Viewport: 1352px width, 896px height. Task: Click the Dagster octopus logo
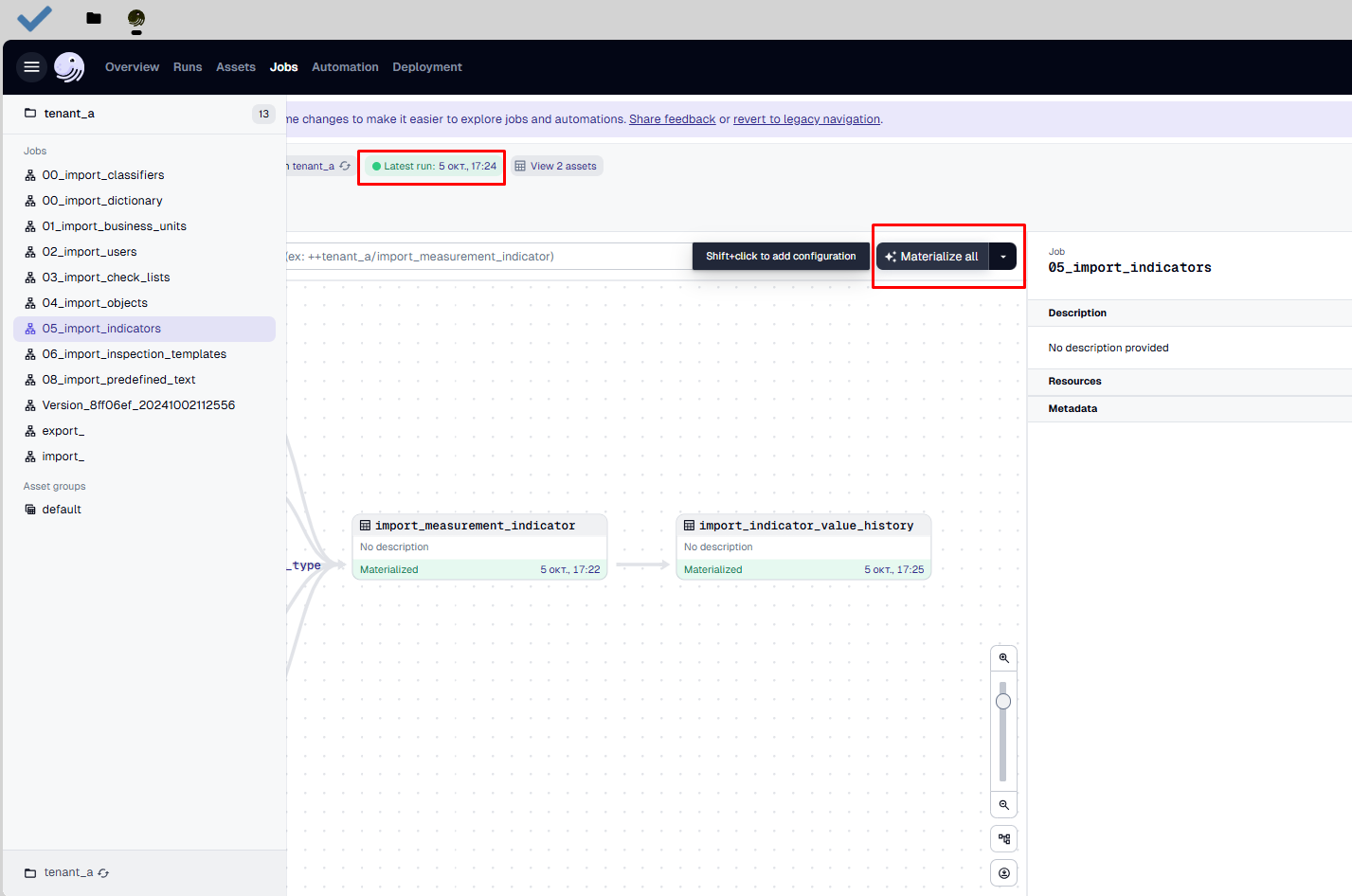[x=69, y=67]
